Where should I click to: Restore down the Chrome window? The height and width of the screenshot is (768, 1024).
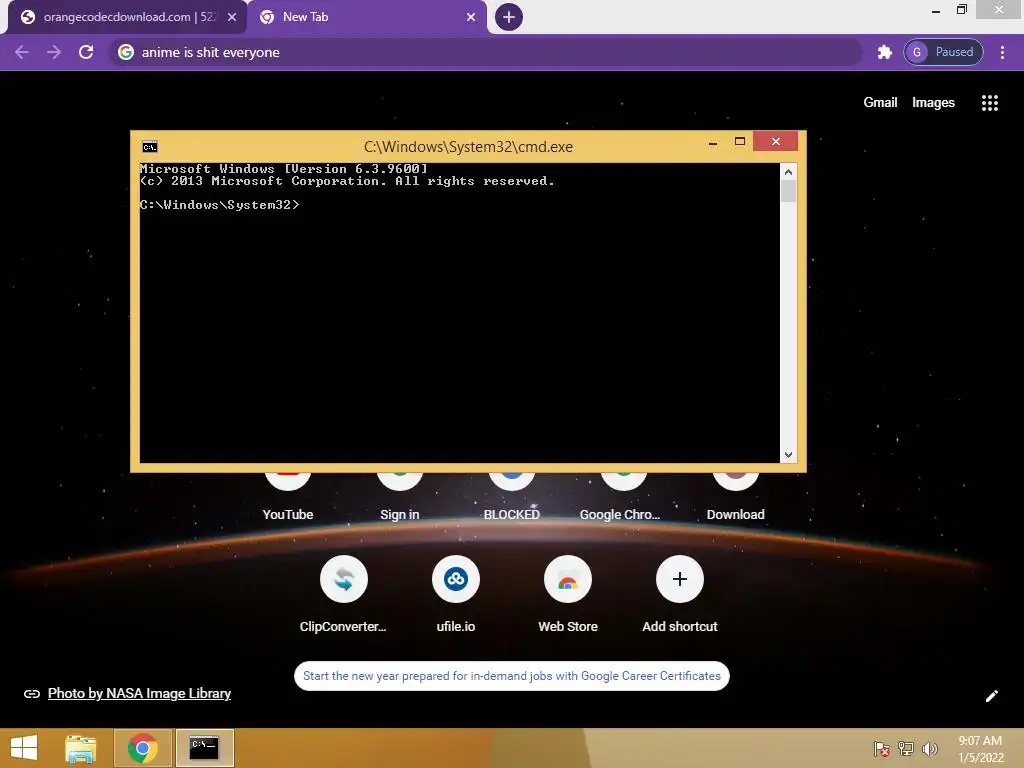(x=962, y=9)
